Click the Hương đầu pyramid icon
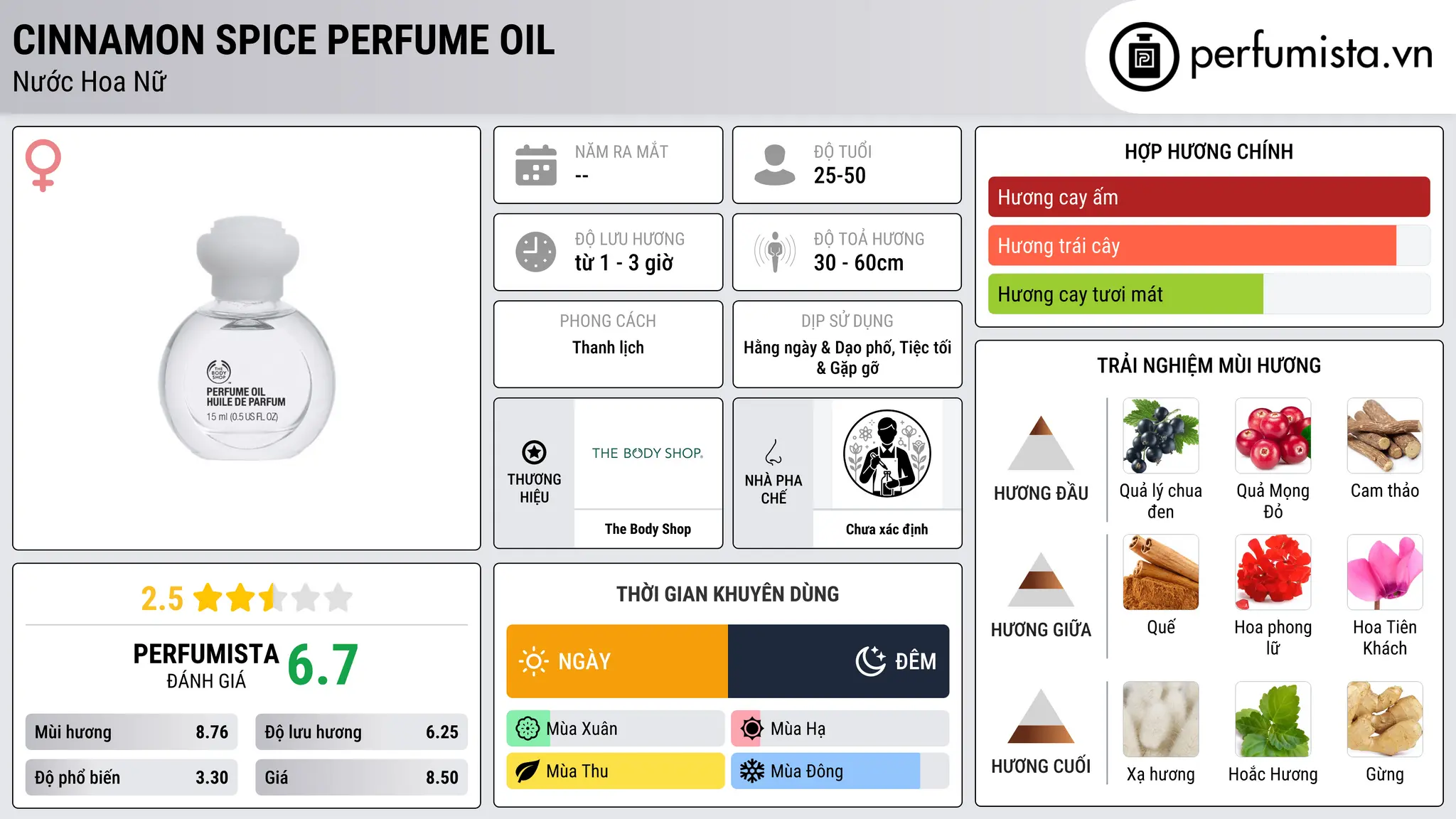 pos(1041,443)
